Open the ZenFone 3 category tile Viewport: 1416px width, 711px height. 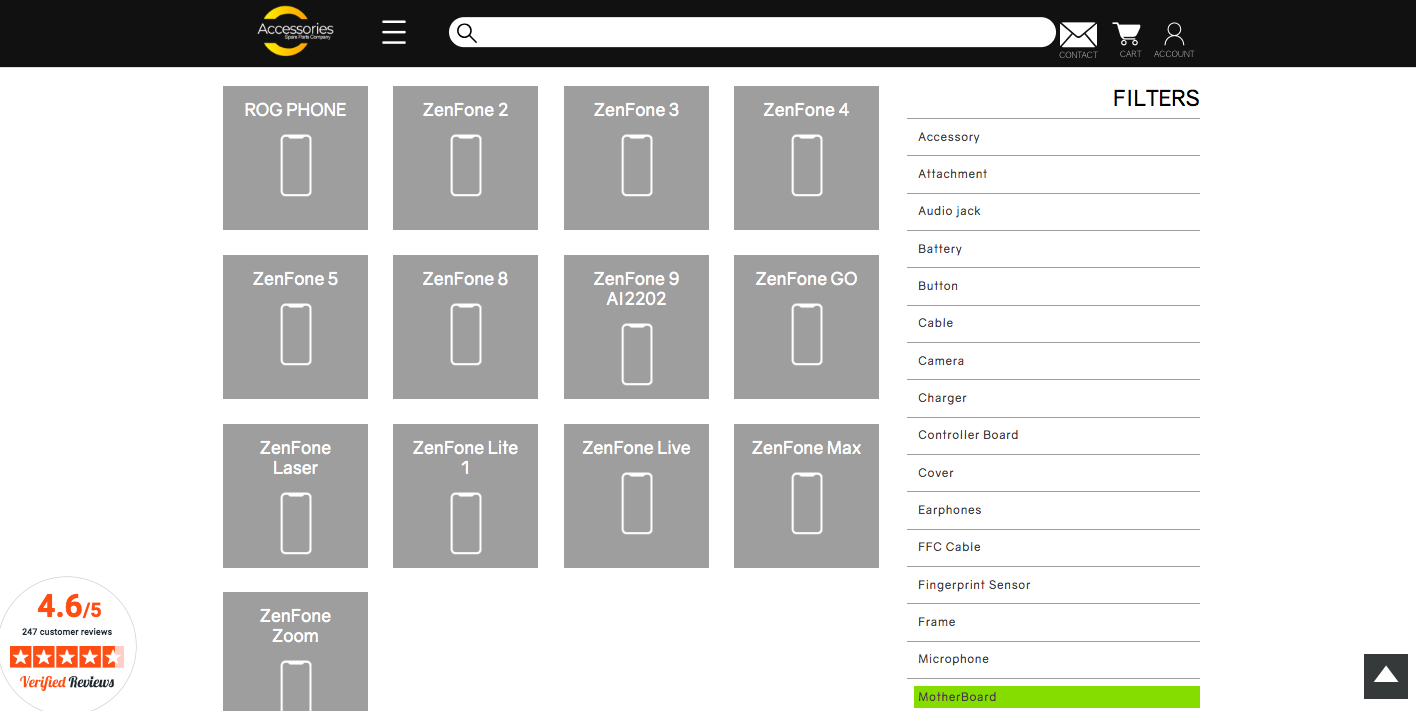(636, 158)
